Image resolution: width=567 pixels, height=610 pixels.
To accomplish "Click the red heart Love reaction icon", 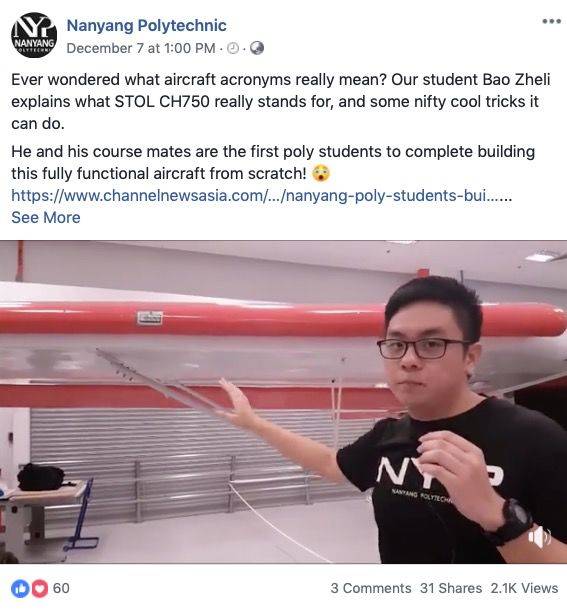I will [39, 588].
